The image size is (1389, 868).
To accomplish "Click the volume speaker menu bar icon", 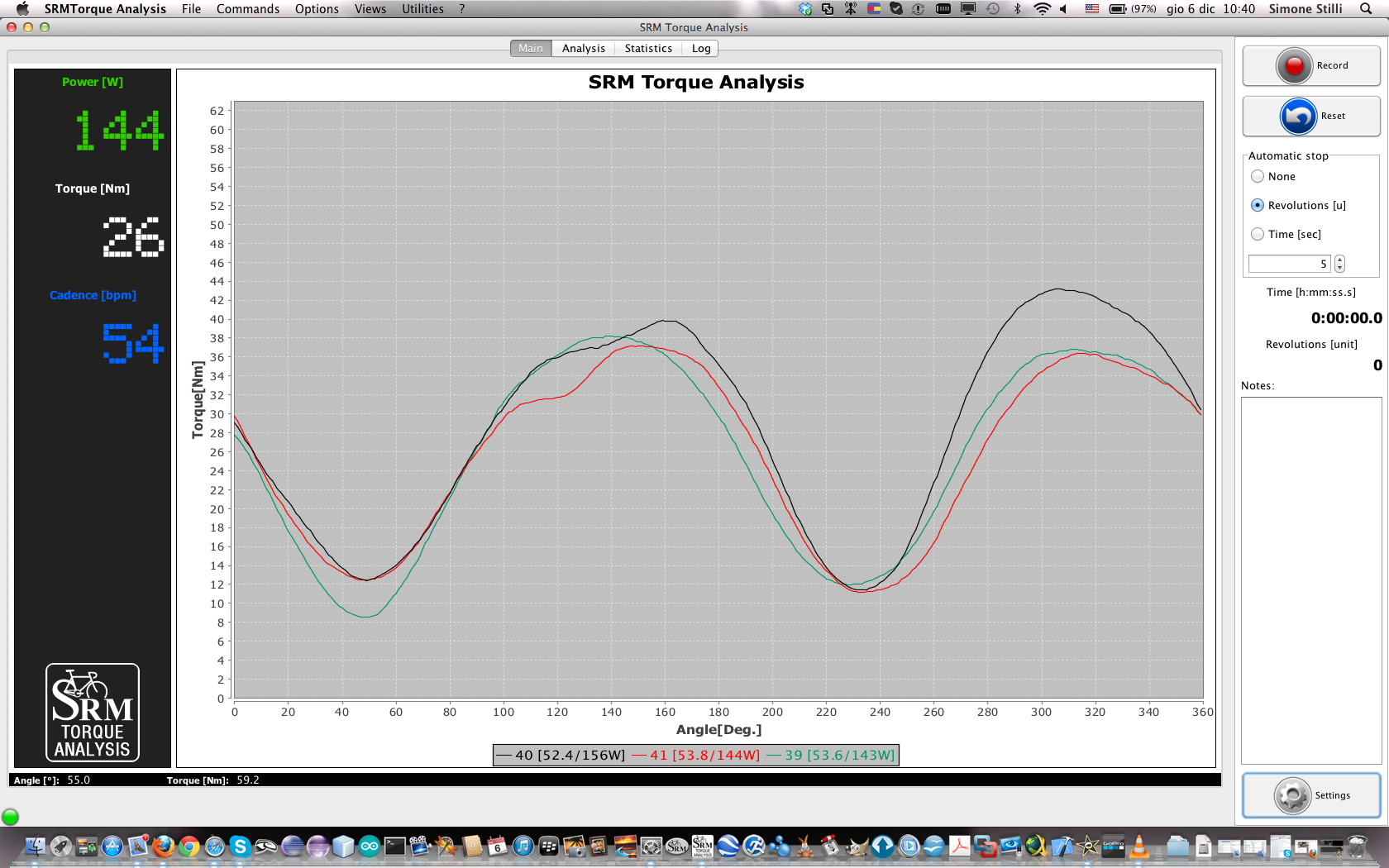I will [x=1064, y=9].
